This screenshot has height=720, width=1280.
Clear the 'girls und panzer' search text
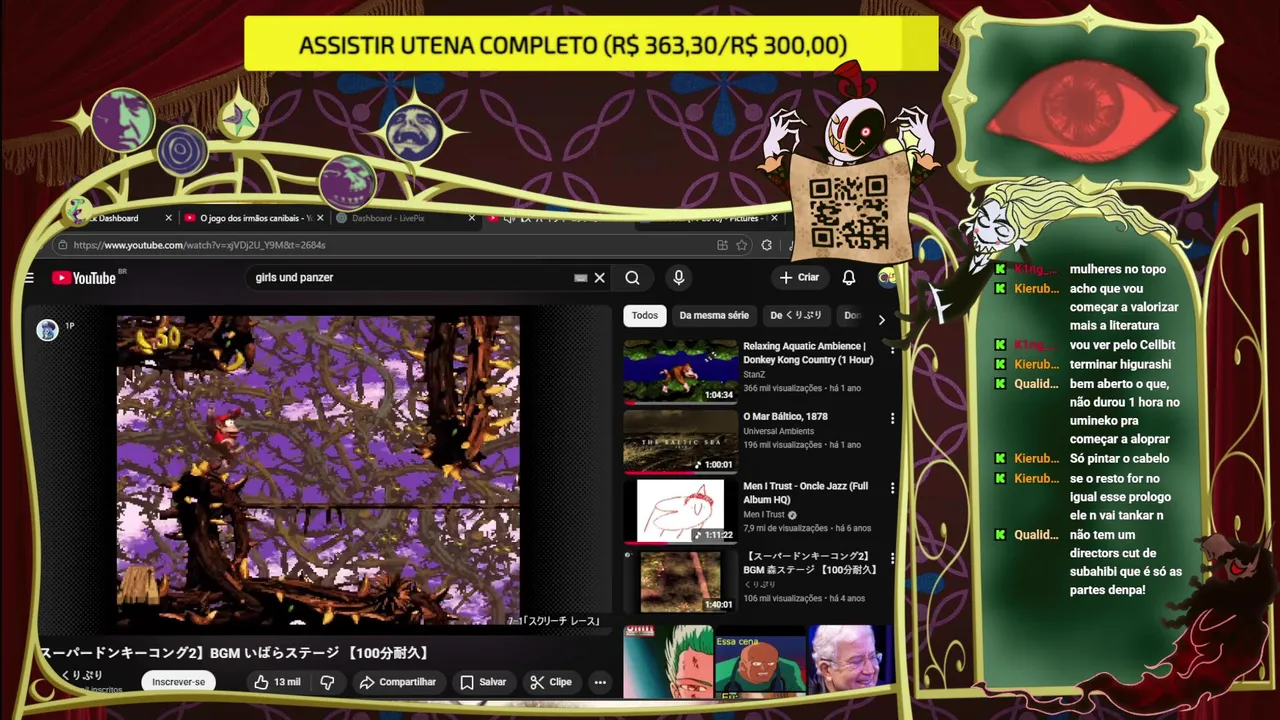pyautogui.click(x=600, y=278)
